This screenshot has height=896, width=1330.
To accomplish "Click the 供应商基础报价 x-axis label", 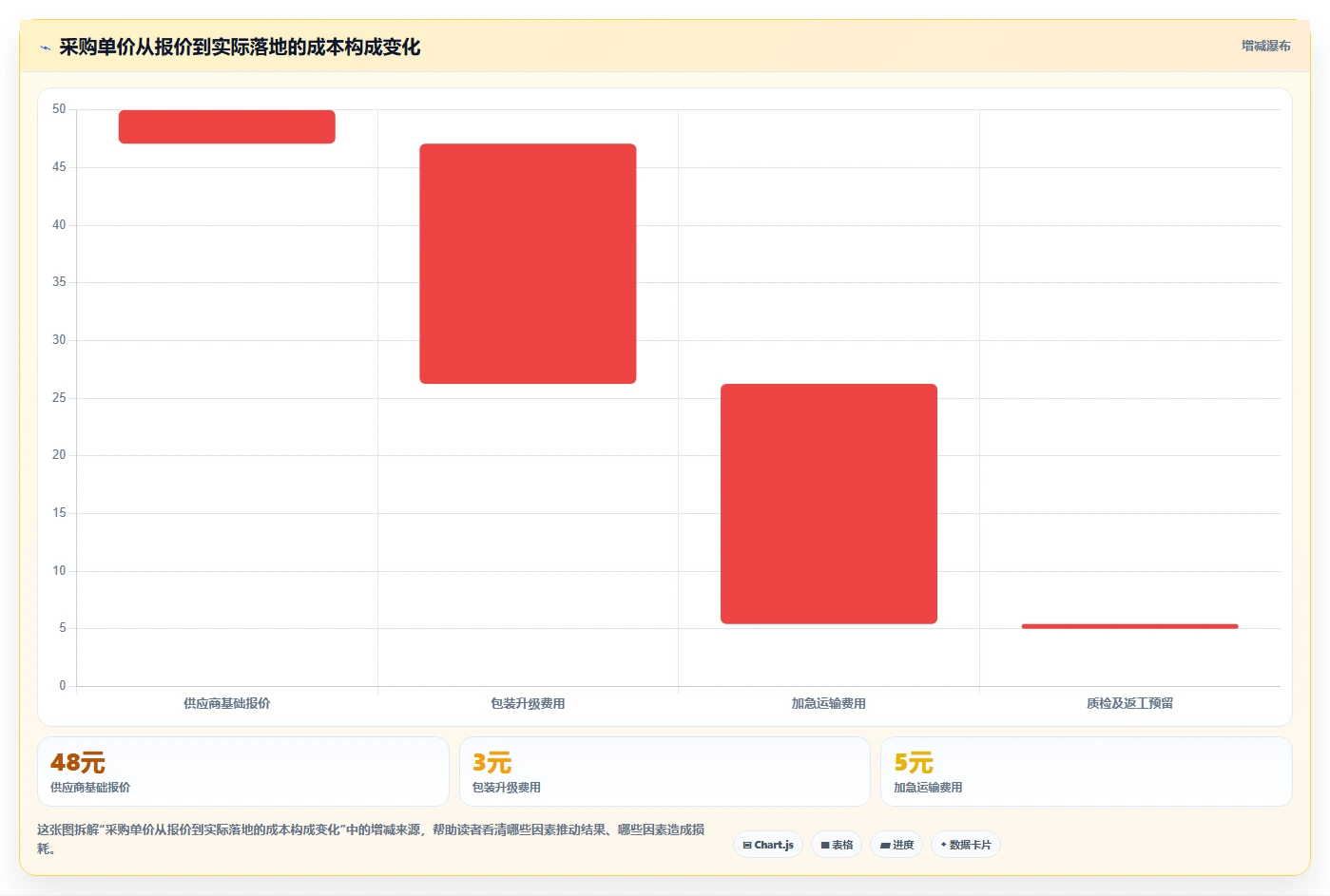I will (227, 703).
